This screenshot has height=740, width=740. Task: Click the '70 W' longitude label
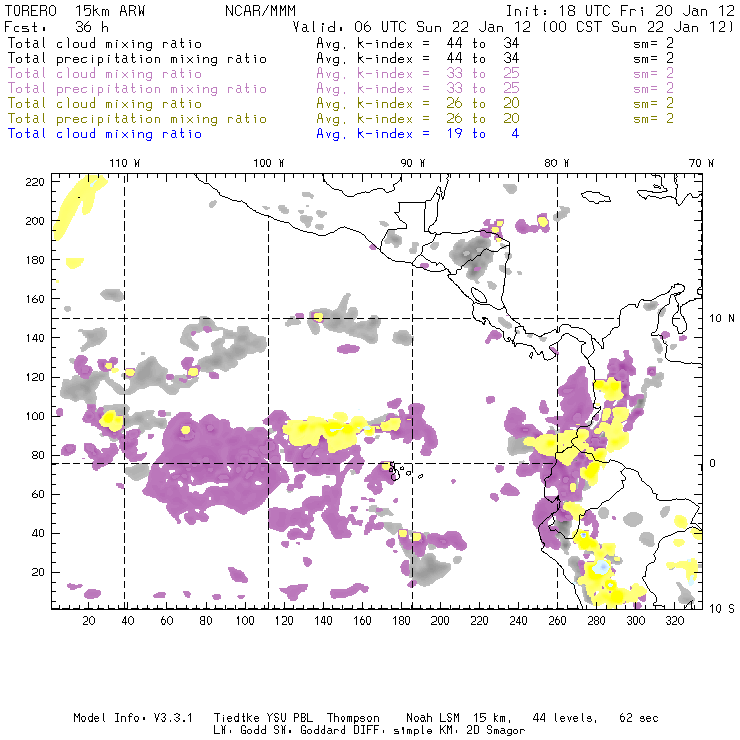(x=701, y=163)
